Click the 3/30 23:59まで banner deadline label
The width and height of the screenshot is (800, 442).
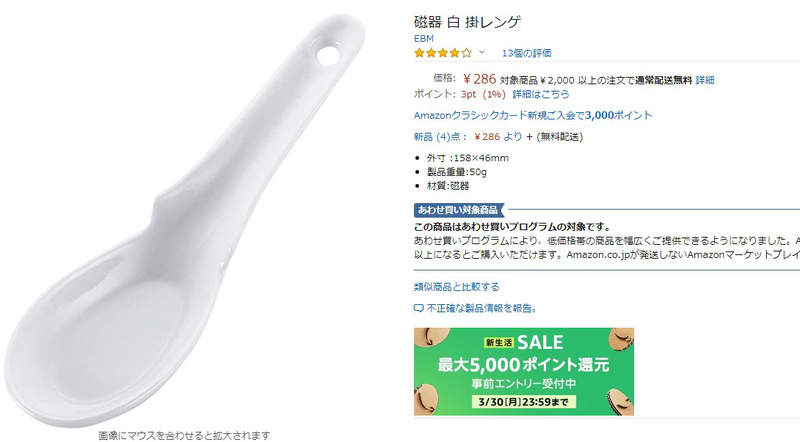coord(523,402)
